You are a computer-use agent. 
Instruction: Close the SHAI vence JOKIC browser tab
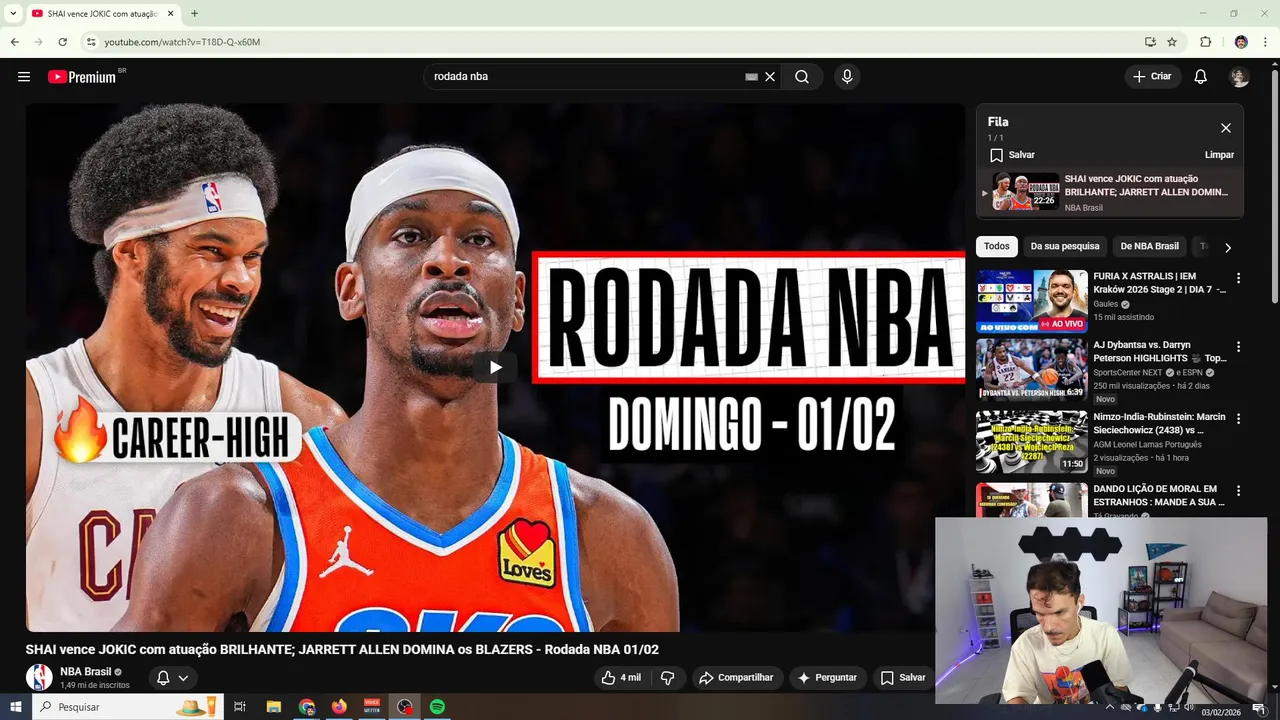click(x=171, y=14)
